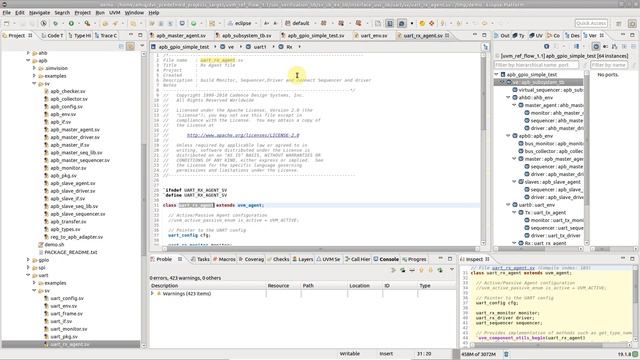Click the tree layout icon in hierarchy toolbar
Screen dimensions: 640x360
pyautogui.click(x=614, y=47)
